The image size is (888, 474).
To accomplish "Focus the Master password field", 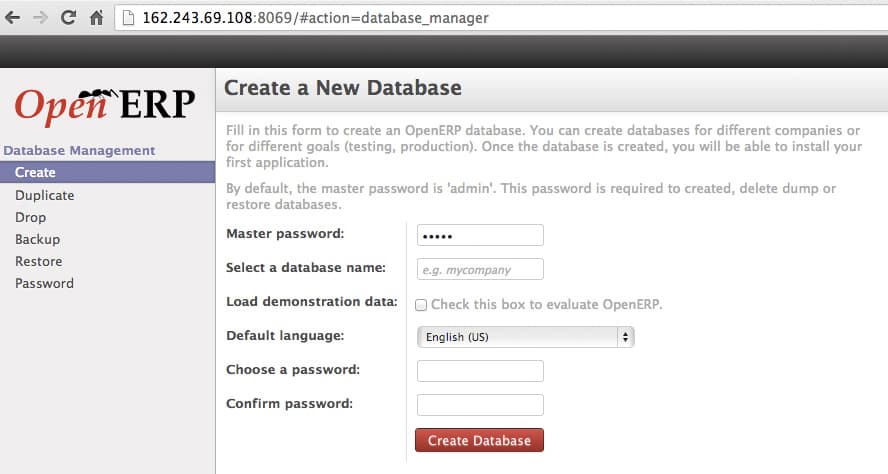I will [x=480, y=235].
